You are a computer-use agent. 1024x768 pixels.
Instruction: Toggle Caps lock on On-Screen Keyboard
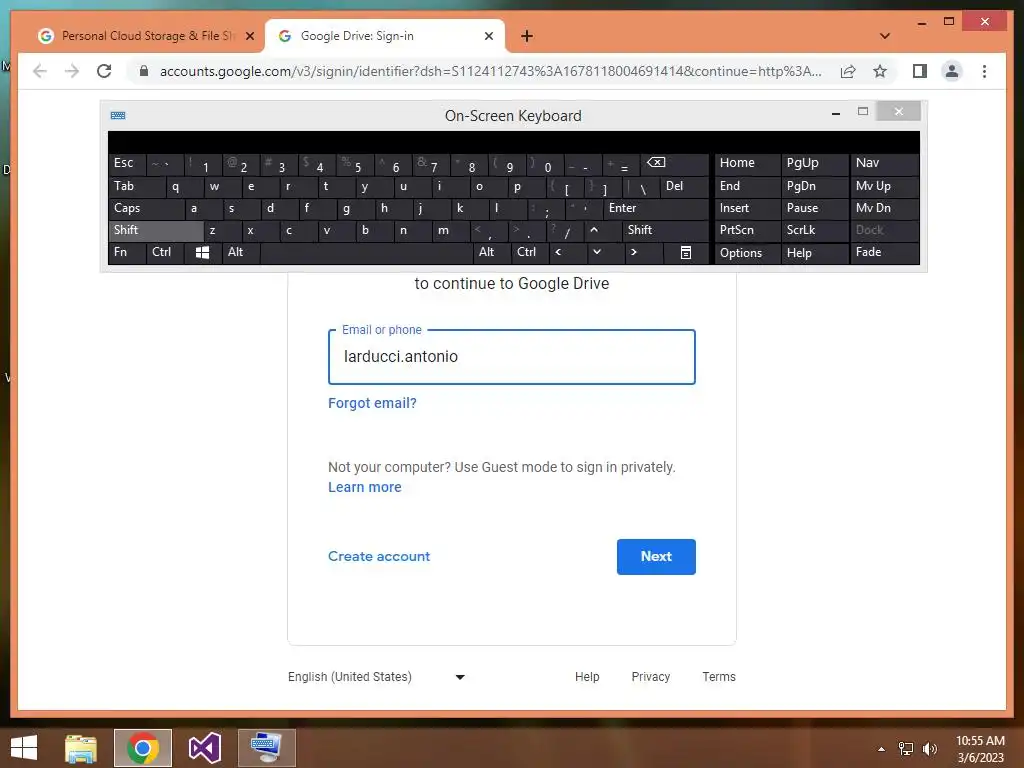(146, 208)
